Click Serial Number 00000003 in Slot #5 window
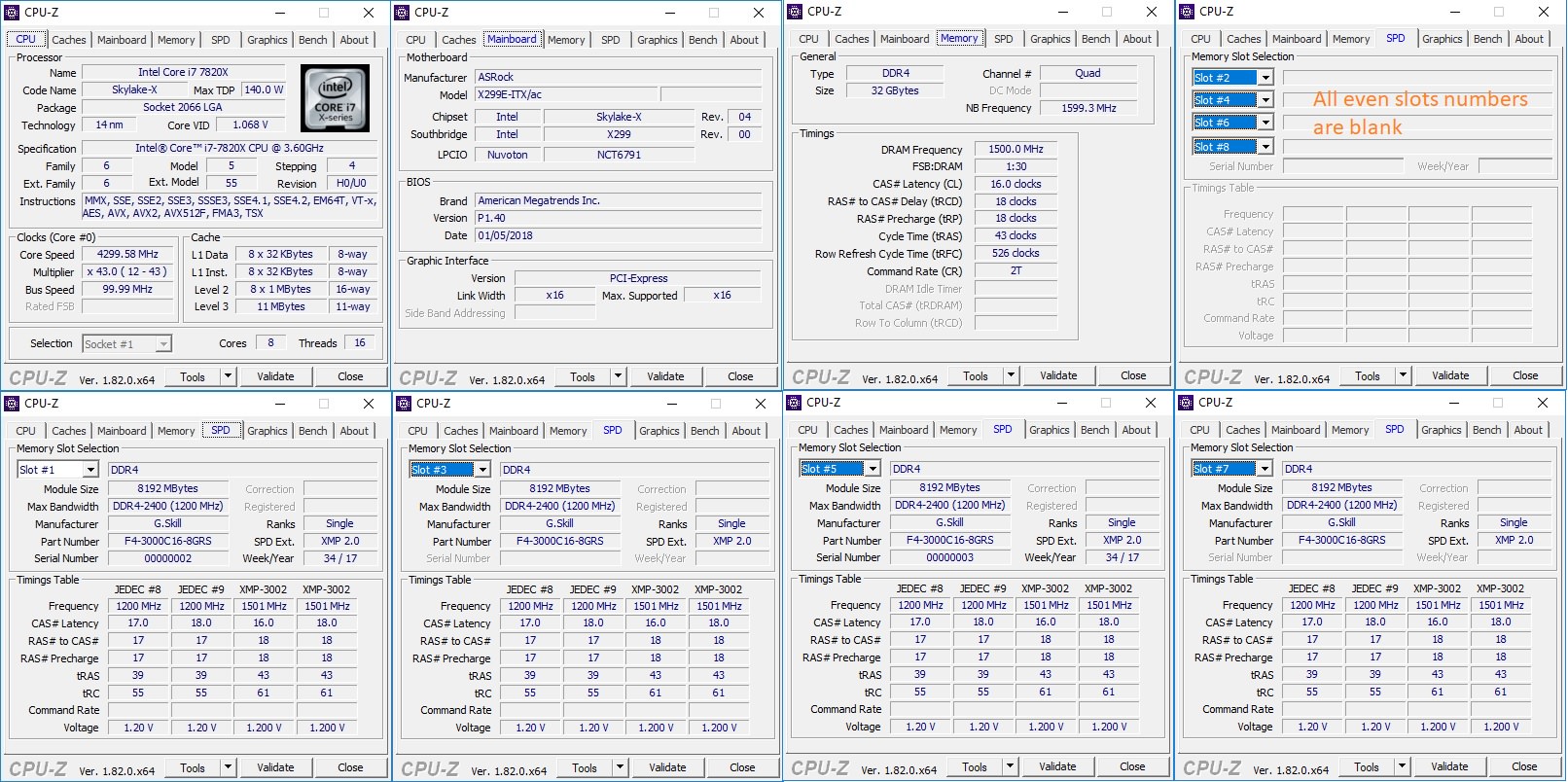 click(949, 557)
